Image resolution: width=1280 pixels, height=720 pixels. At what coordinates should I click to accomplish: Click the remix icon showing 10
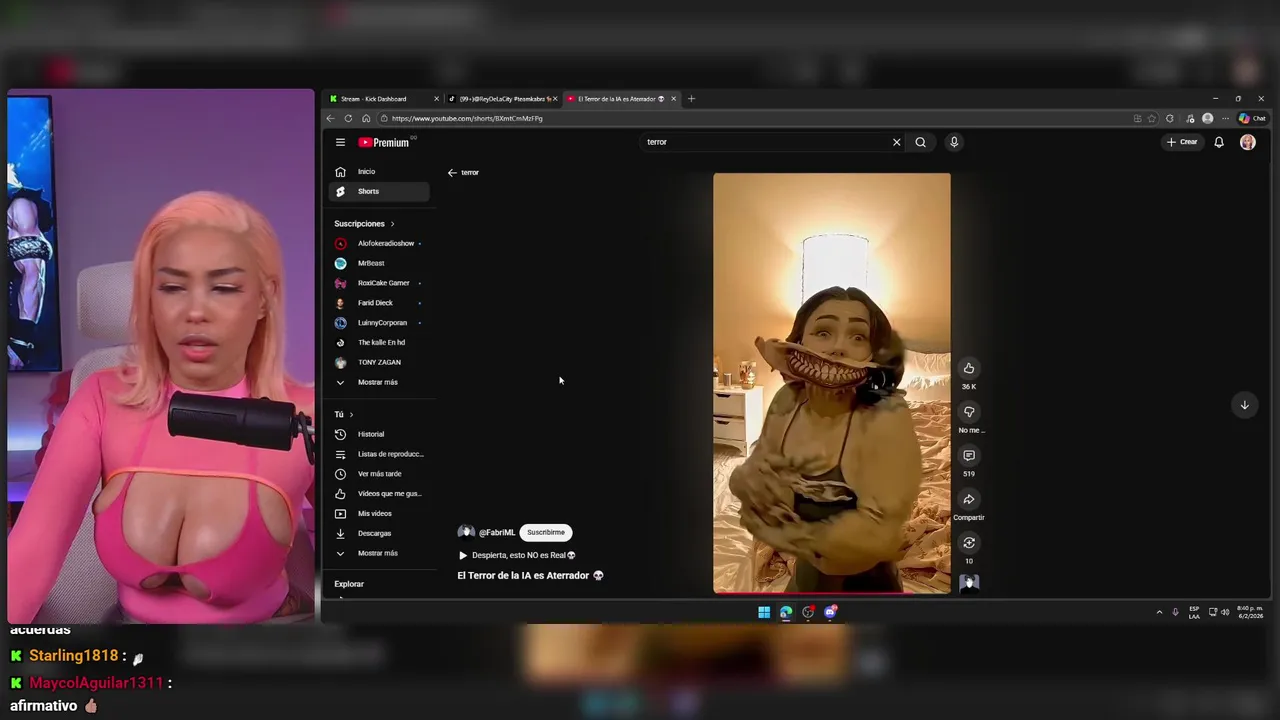[x=968, y=543]
